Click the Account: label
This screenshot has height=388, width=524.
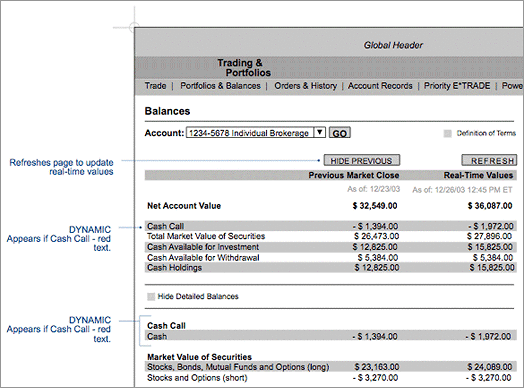(x=164, y=133)
